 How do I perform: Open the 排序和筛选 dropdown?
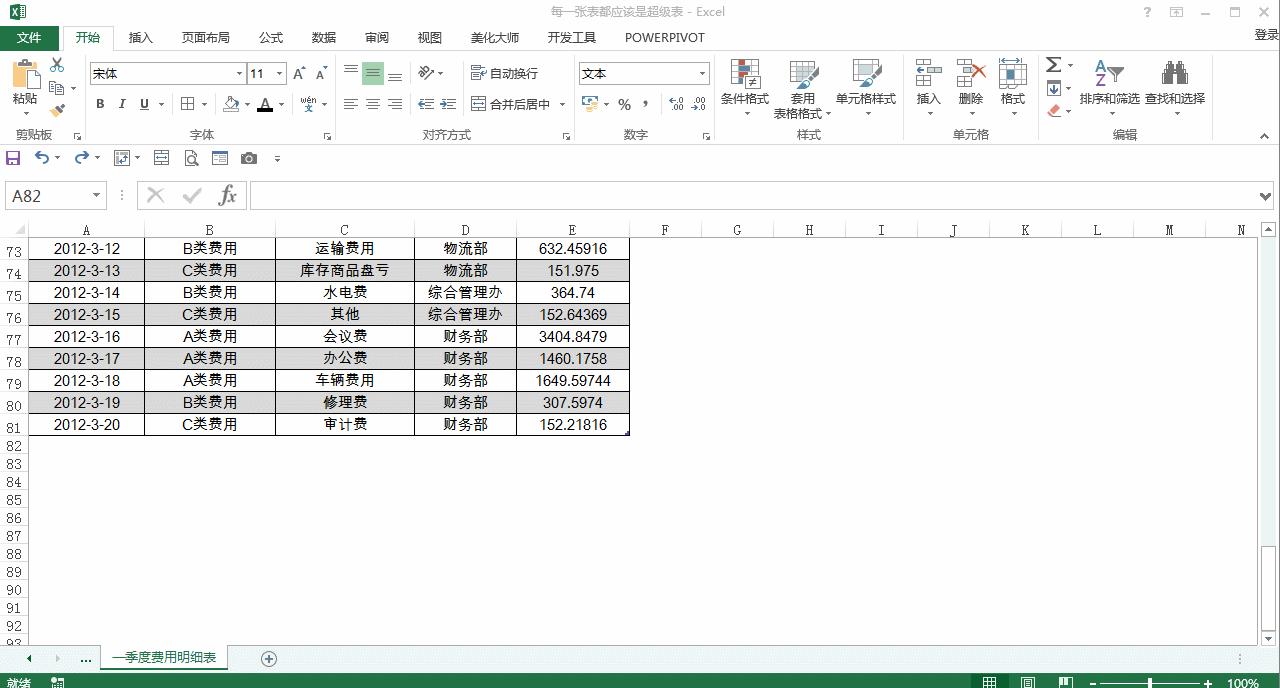point(1109,88)
